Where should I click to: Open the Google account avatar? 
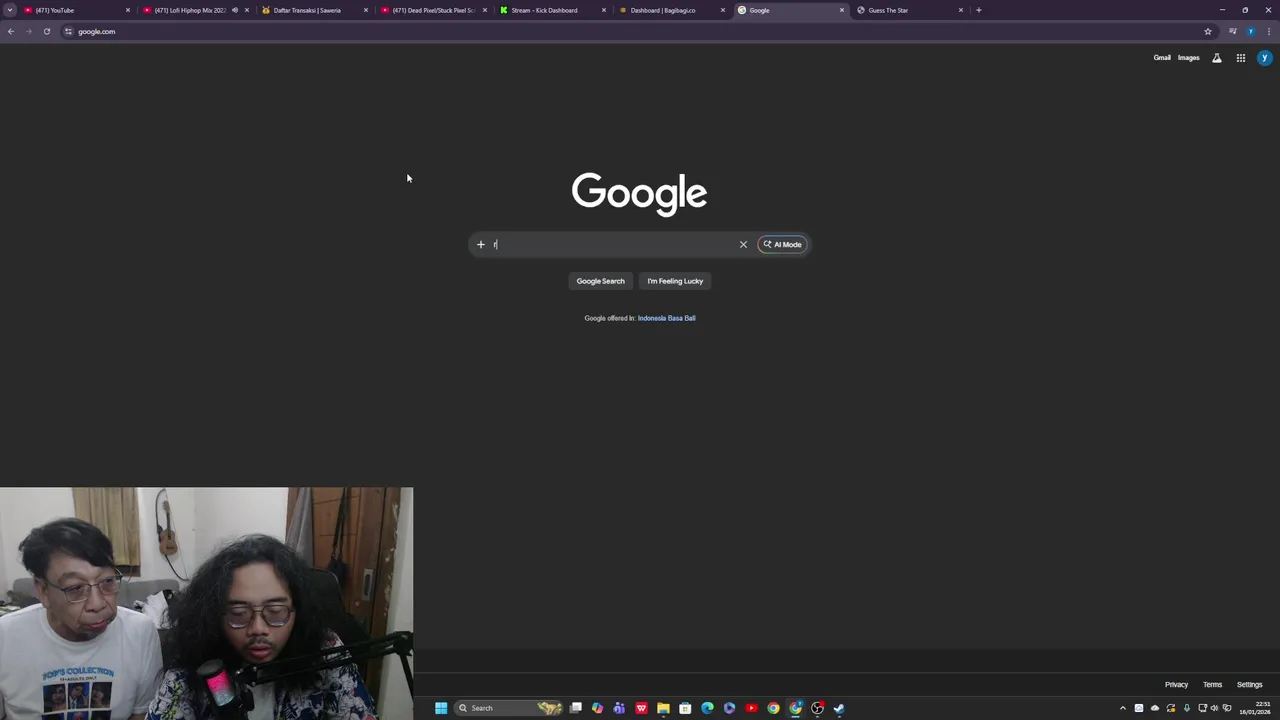pyautogui.click(x=1265, y=58)
